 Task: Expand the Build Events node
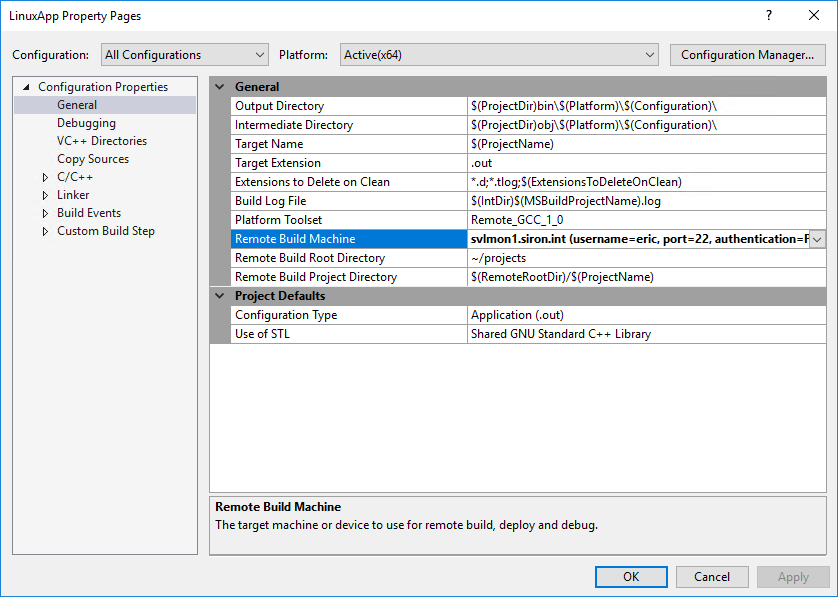[45, 214]
